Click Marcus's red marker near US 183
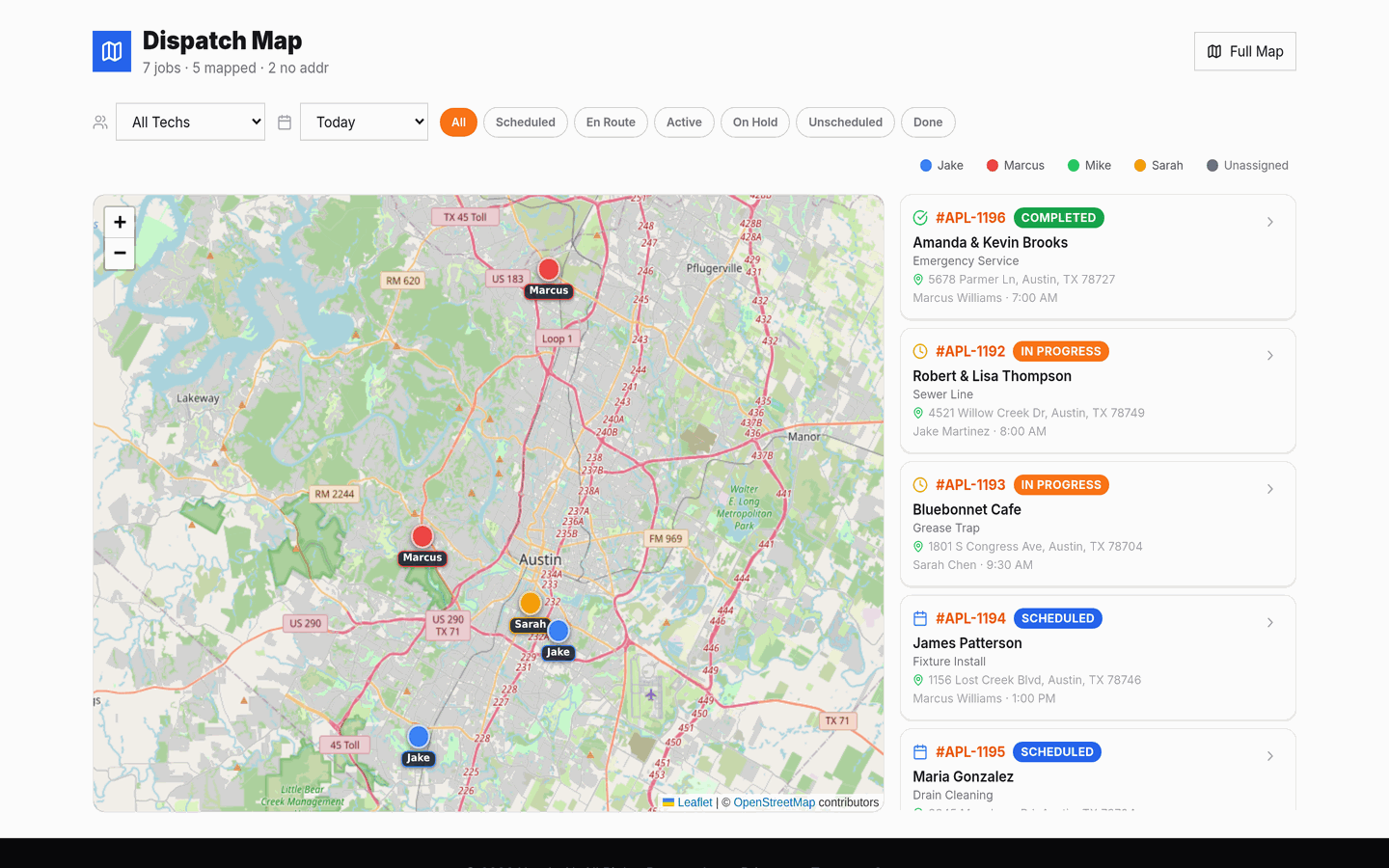 coord(549,269)
